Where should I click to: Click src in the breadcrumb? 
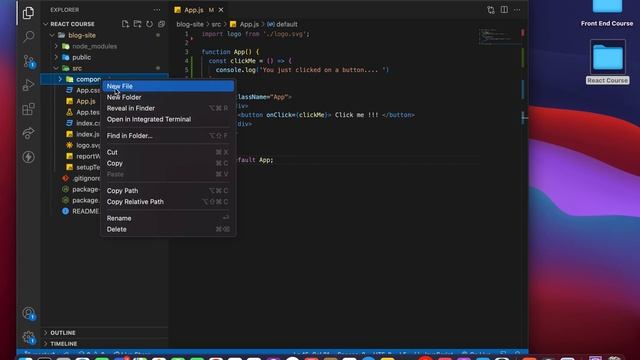216,24
